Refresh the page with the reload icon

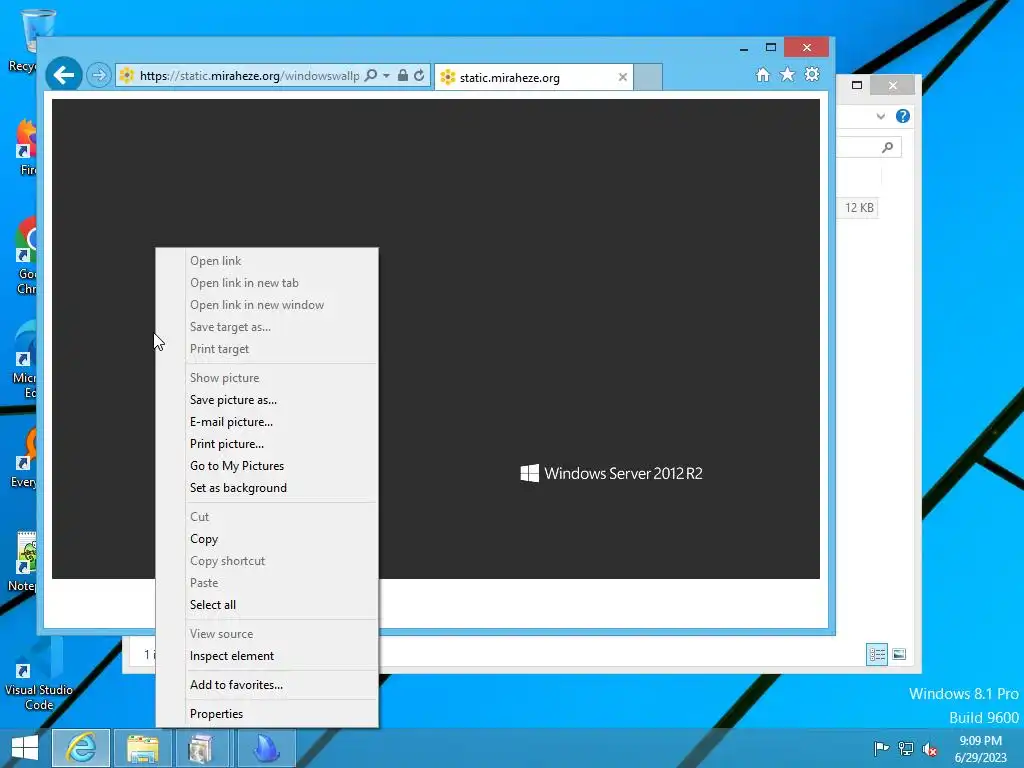419,75
